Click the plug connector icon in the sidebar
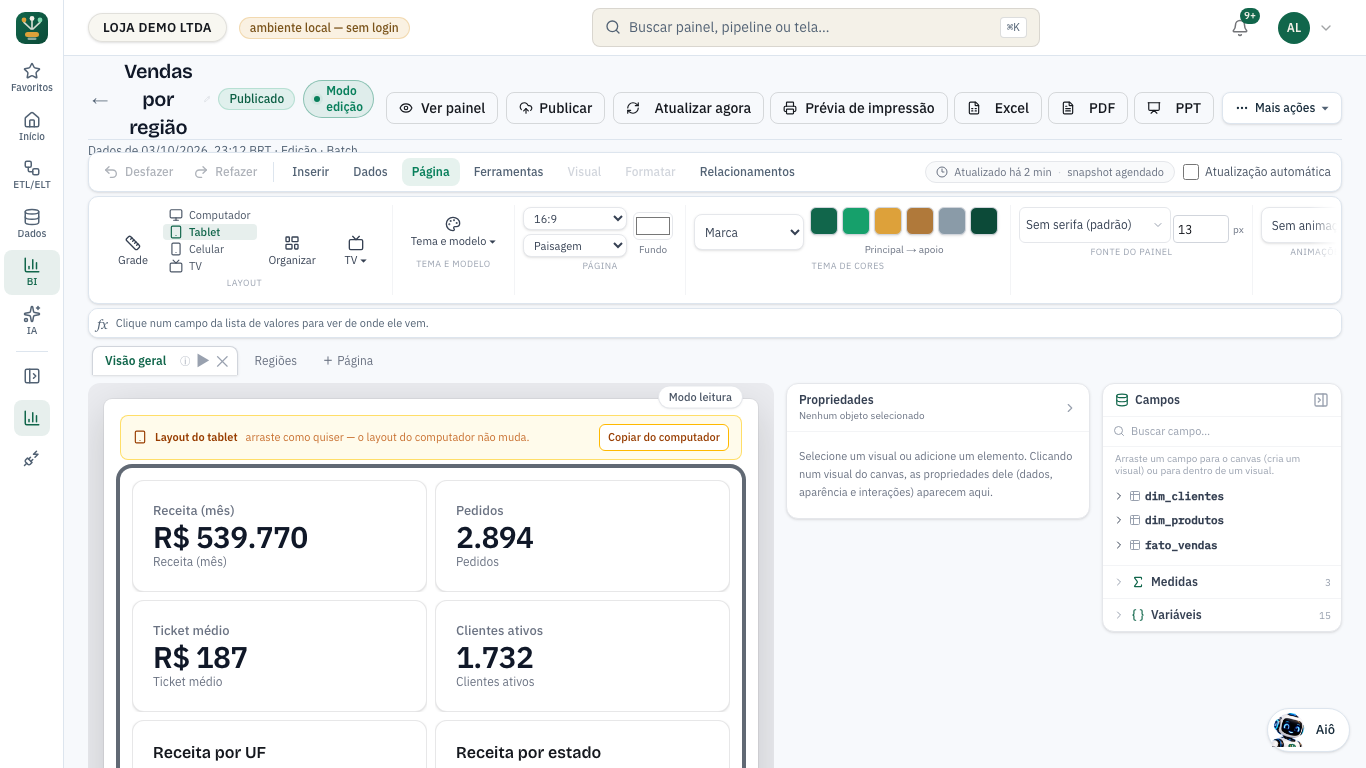 click(x=32, y=459)
